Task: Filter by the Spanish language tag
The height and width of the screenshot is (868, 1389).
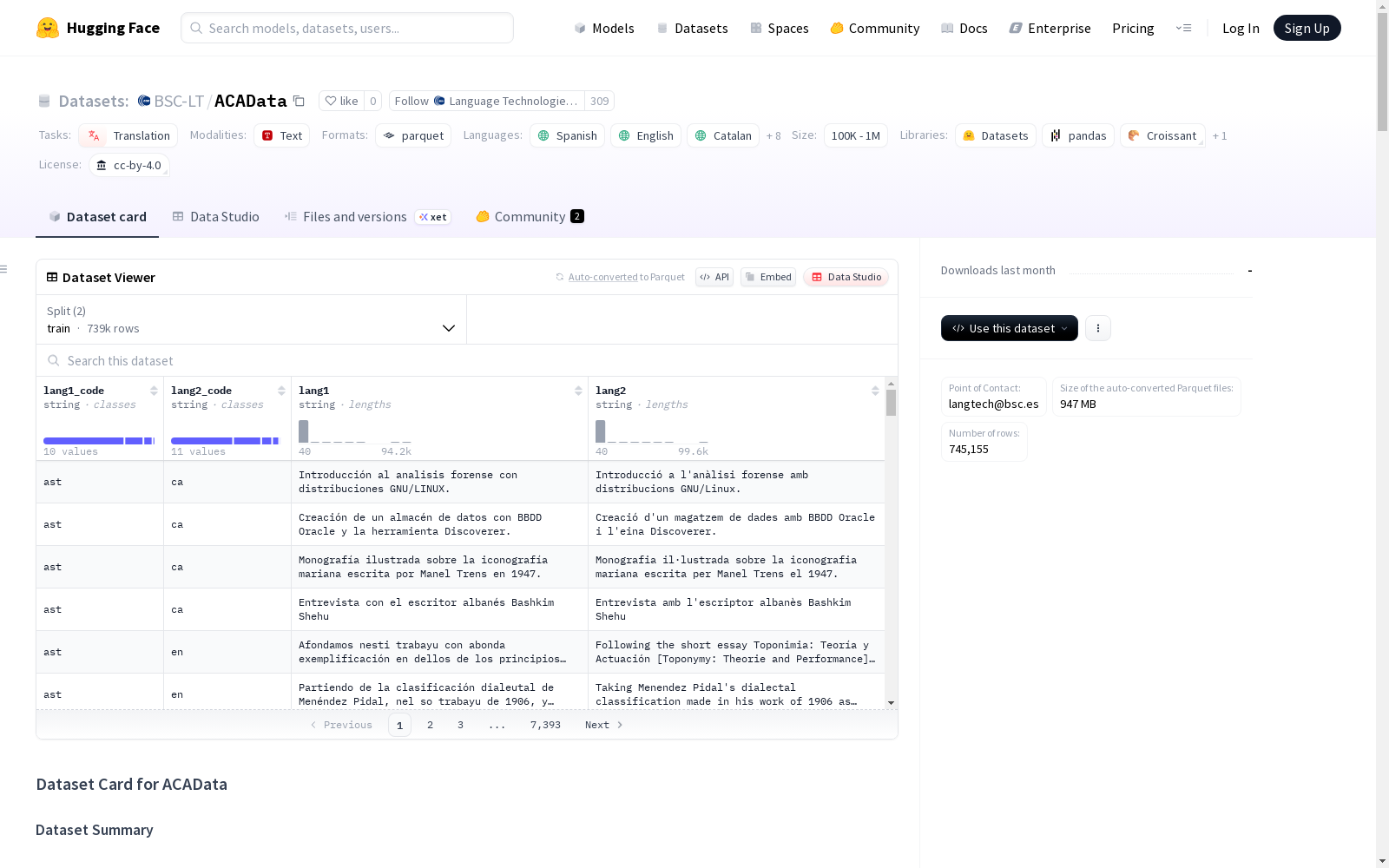Action: click(568, 135)
